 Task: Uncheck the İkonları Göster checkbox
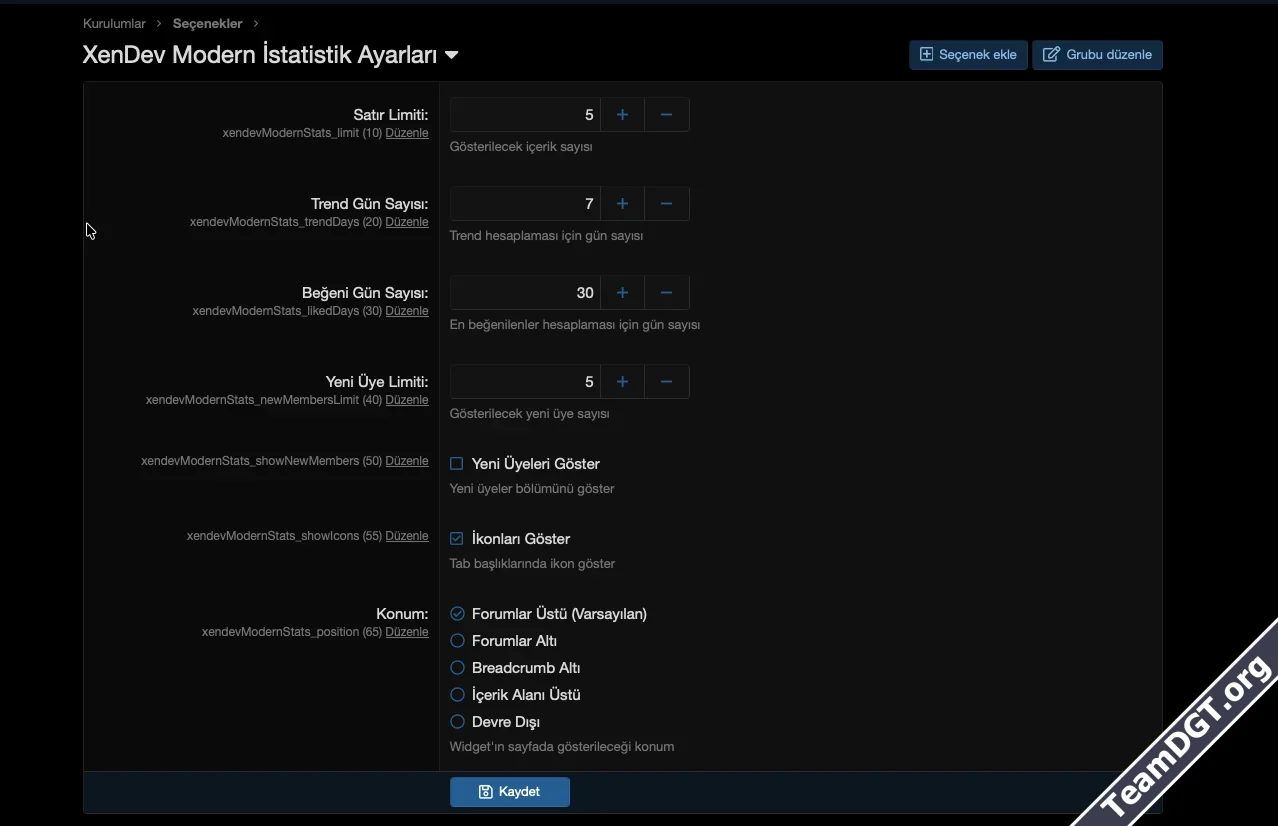(457, 539)
